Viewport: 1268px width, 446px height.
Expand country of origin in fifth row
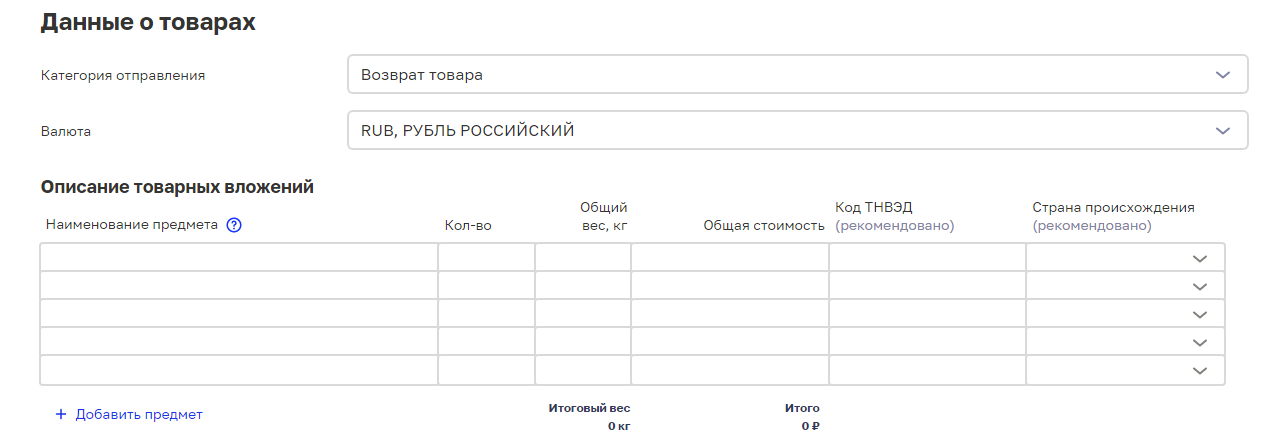click(x=1200, y=370)
